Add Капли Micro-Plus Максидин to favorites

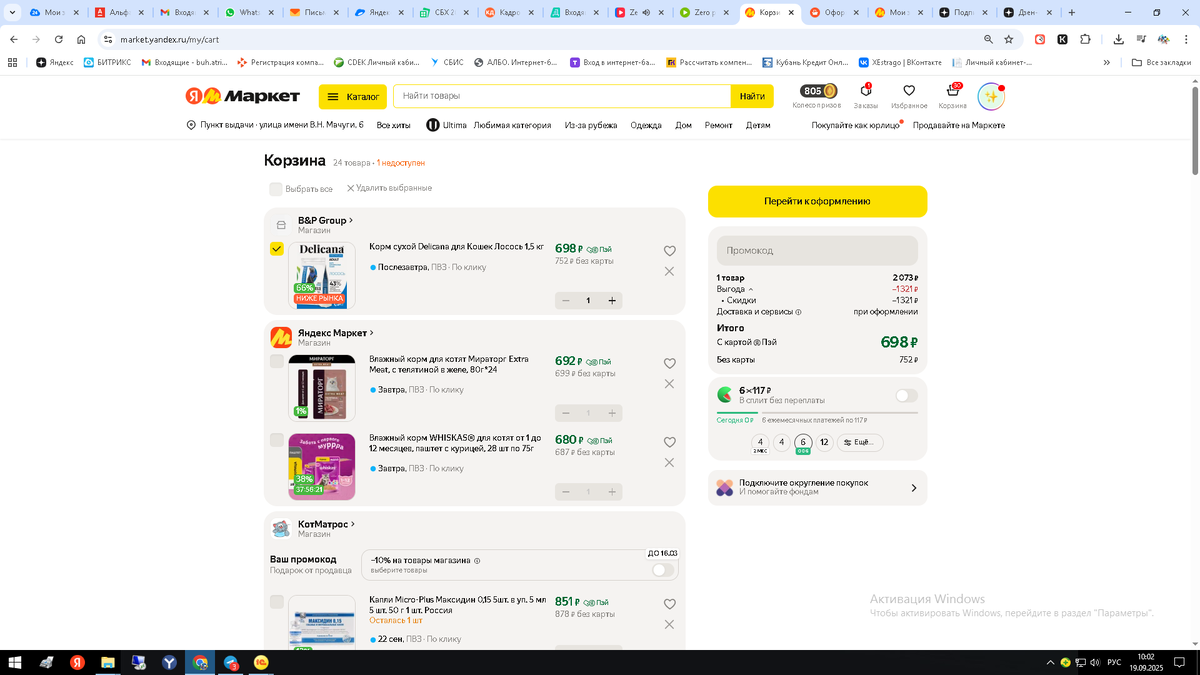coord(670,604)
